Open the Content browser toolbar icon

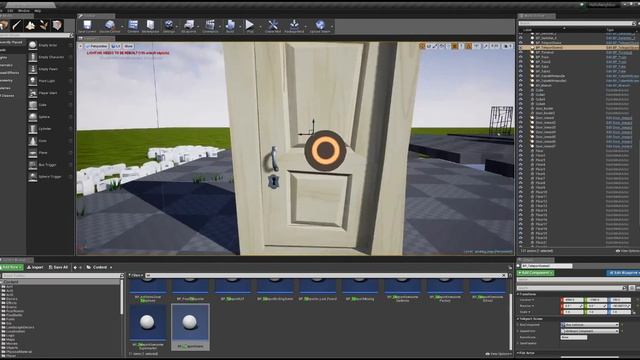coord(133,26)
